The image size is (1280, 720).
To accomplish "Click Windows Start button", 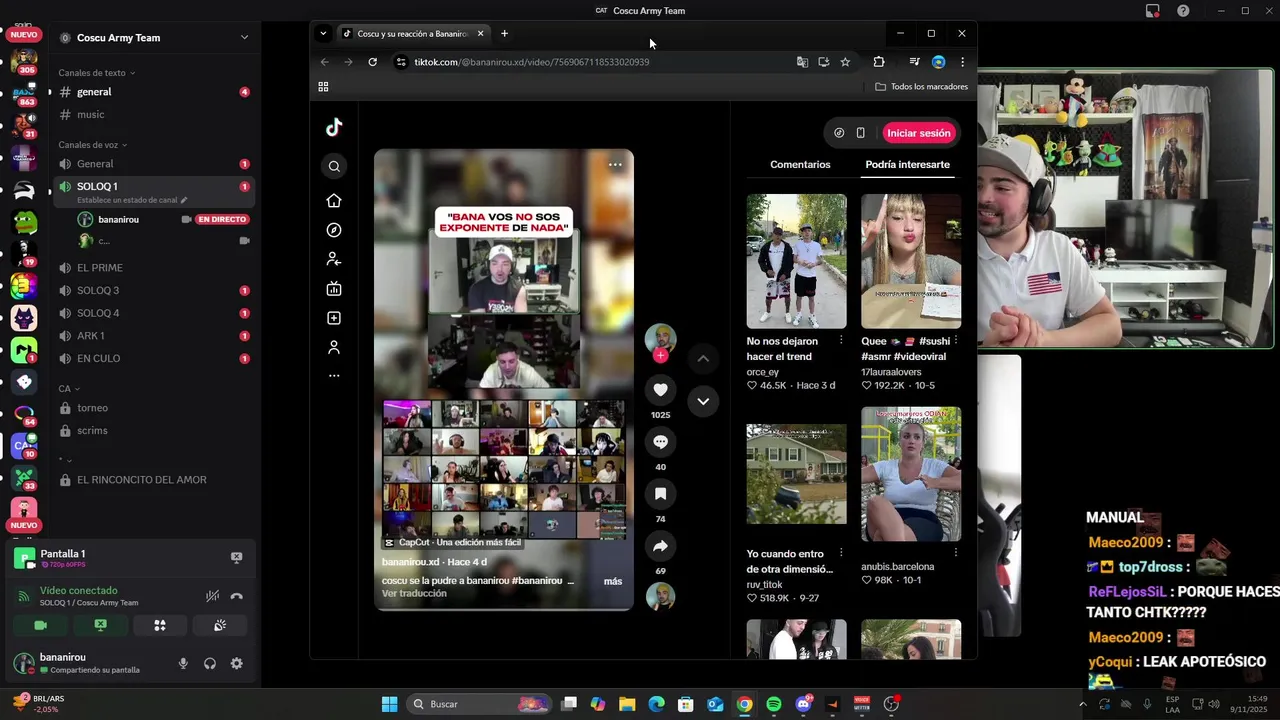I will coord(389,704).
